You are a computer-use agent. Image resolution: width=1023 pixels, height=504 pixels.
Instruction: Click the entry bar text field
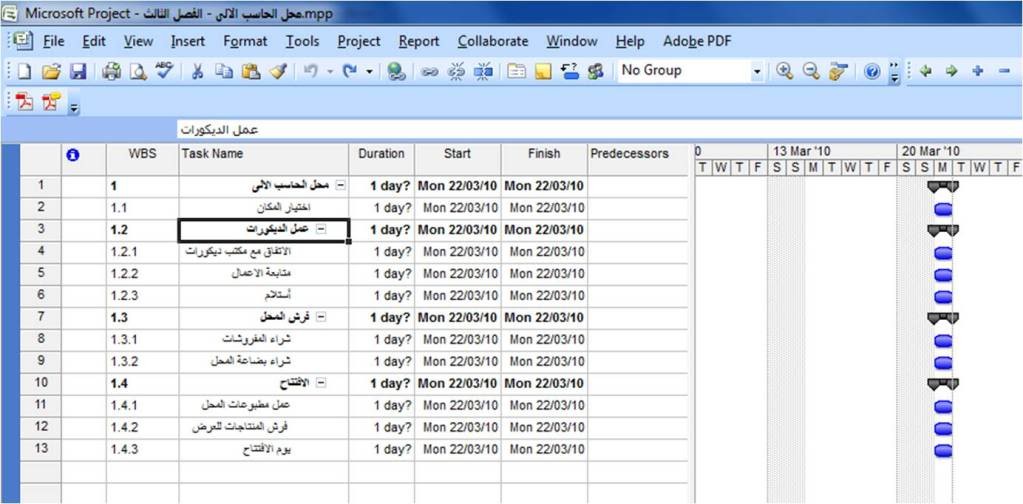pyautogui.click(x=599, y=130)
